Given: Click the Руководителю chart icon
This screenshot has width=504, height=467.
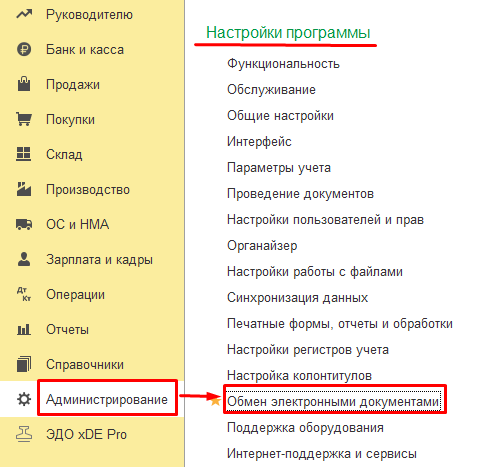Looking at the screenshot, I should click(24, 14).
